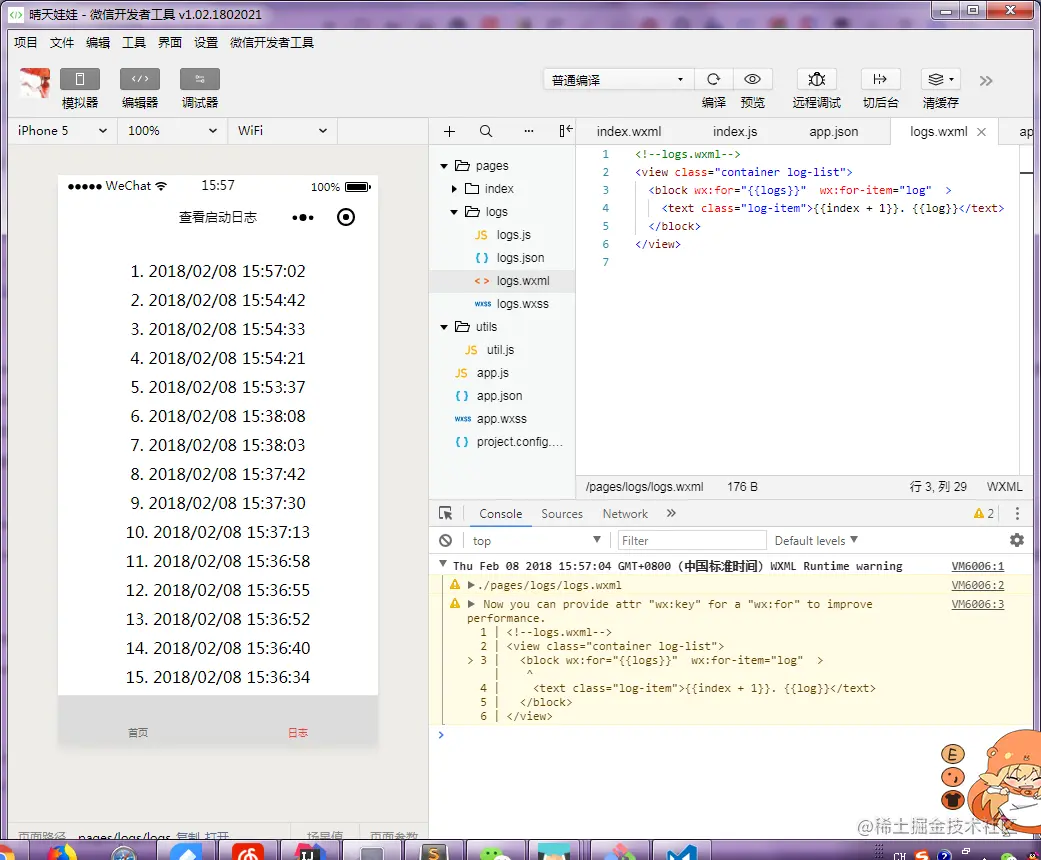Switch to the Console devtools tab
The image size is (1041, 860).
pyautogui.click(x=501, y=514)
